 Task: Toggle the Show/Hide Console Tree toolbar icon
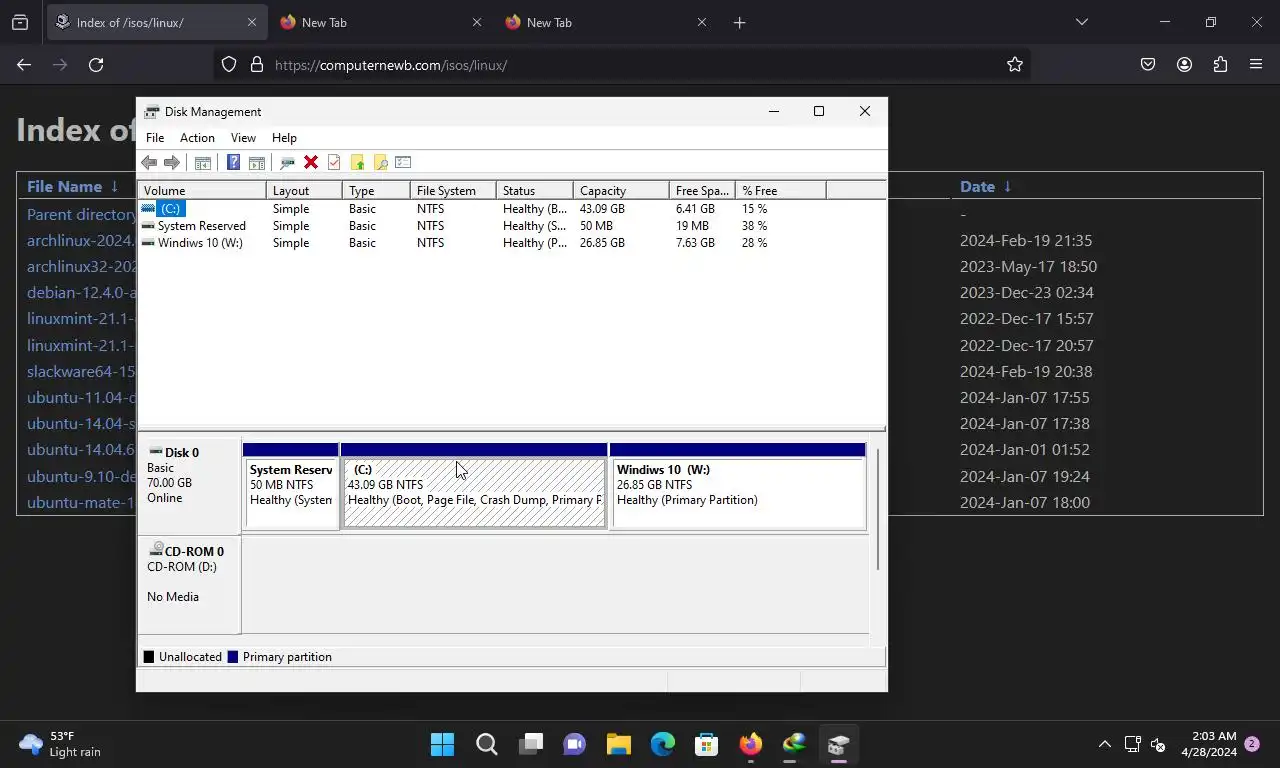click(203, 163)
